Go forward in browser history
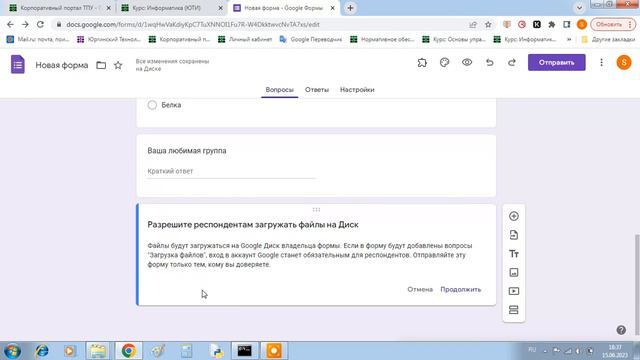640x360 pixels. point(25,24)
